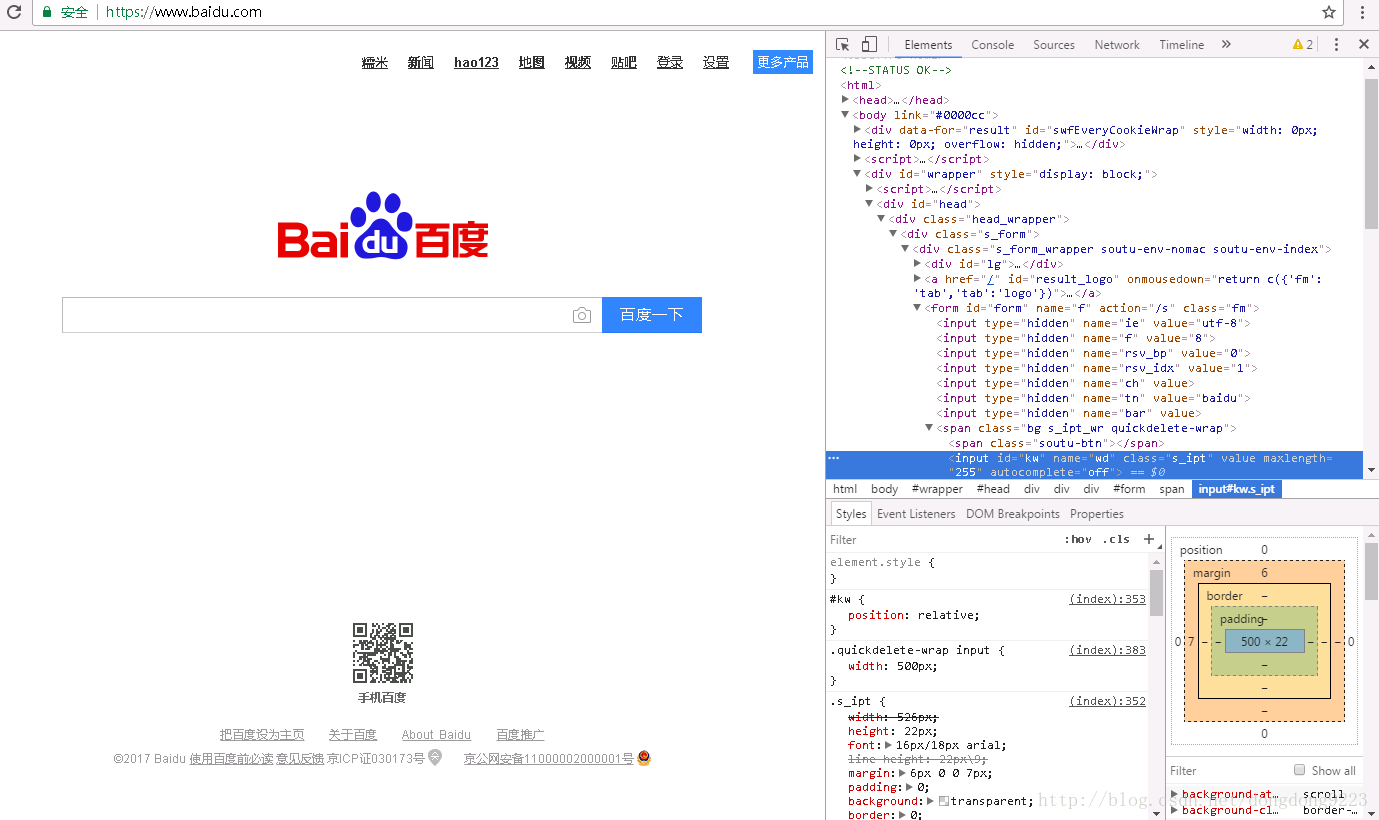The width and height of the screenshot is (1379, 820).
Task: Click the camera image search icon
Action: (582, 315)
